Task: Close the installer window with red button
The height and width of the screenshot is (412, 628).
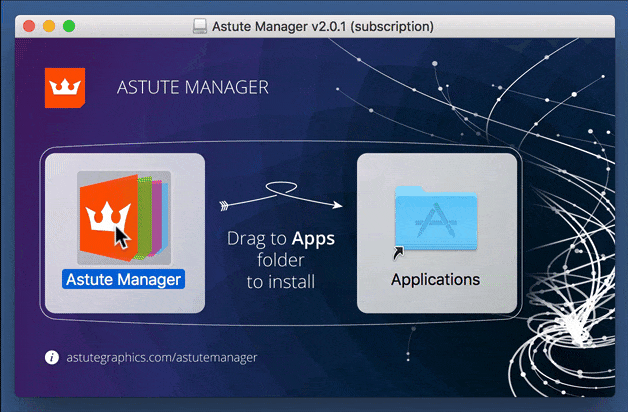Action: (29, 26)
